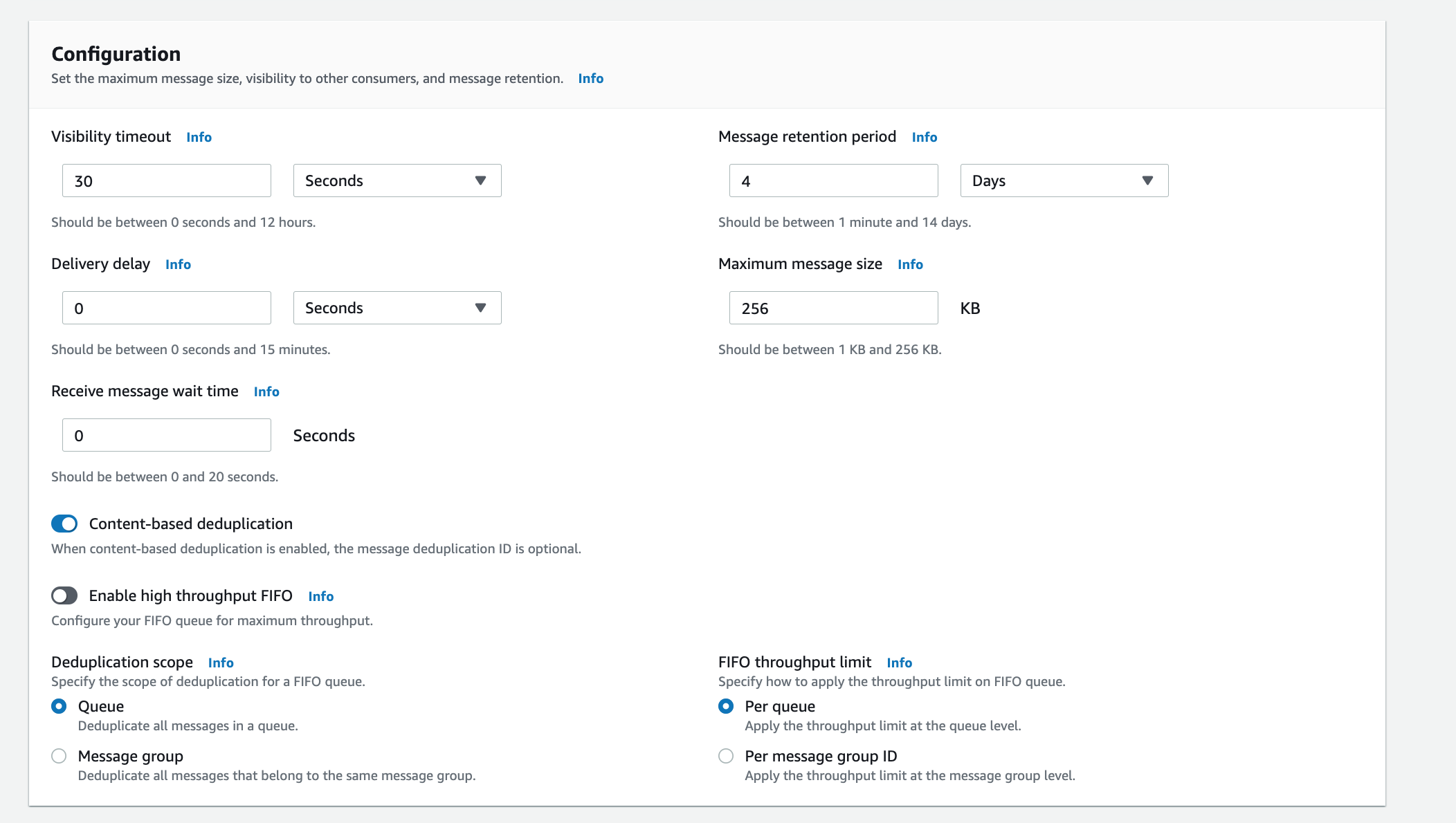This screenshot has height=823, width=1456.
Task: Expand the Delivery delay unit dropdown
Action: tap(397, 308)
